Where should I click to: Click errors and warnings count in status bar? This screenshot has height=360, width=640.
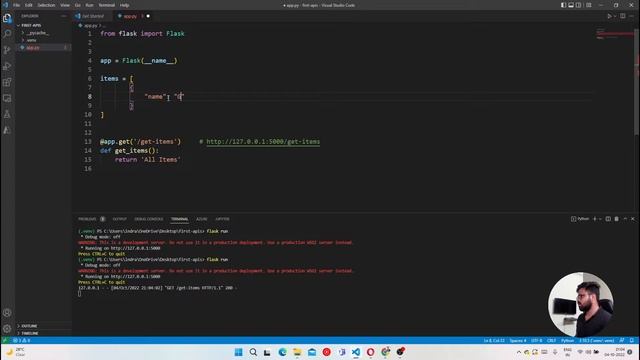point(22,340)
